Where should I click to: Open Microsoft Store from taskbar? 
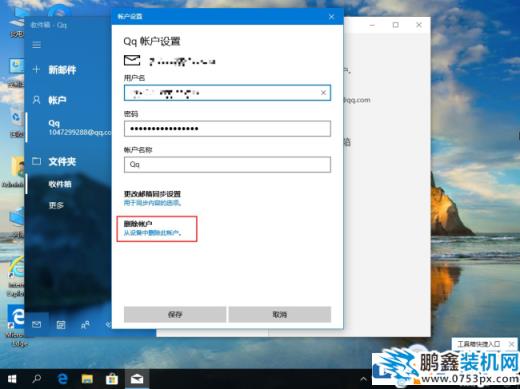coord(112,379)
